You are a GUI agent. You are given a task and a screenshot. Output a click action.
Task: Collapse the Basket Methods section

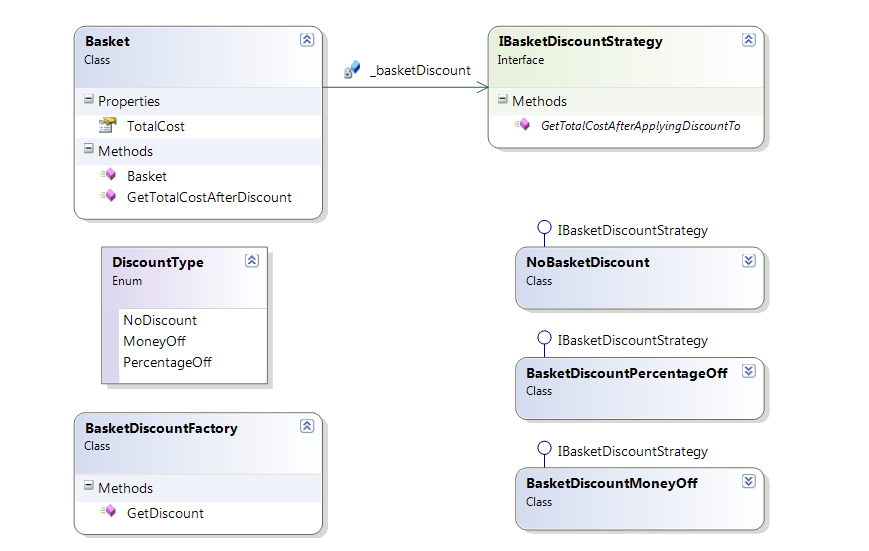tap(89, 151)
